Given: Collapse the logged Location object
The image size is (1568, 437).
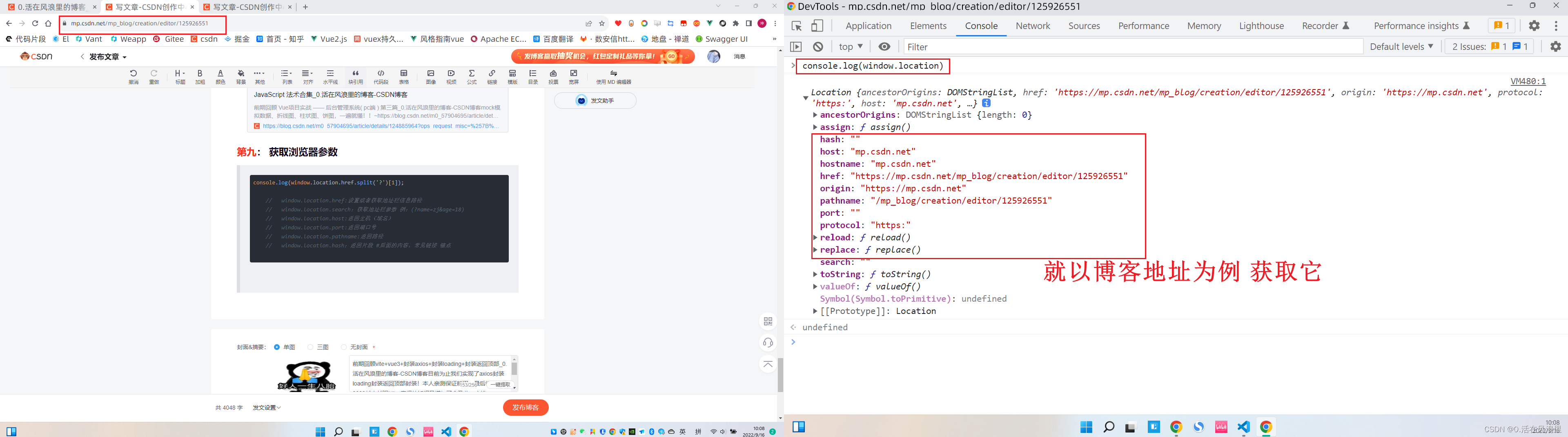Looking at the screenshot, I should (x=805, y=98).
